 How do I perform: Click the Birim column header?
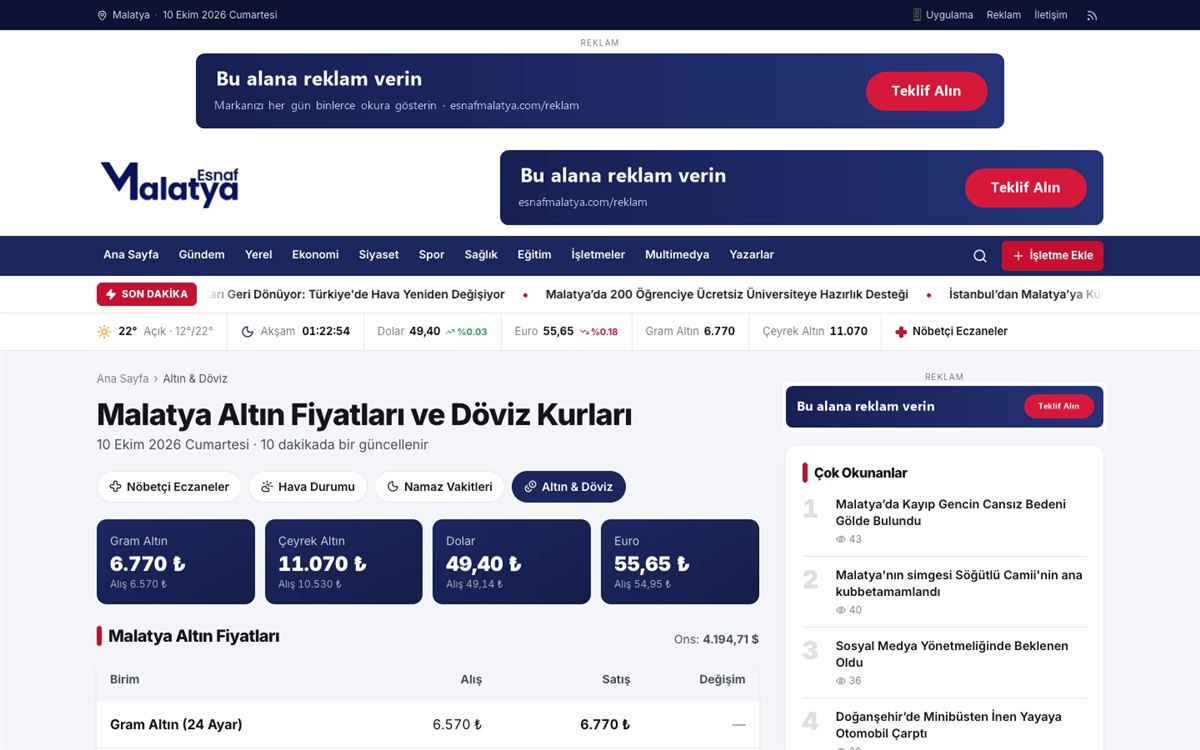click(x=125, y=680)
